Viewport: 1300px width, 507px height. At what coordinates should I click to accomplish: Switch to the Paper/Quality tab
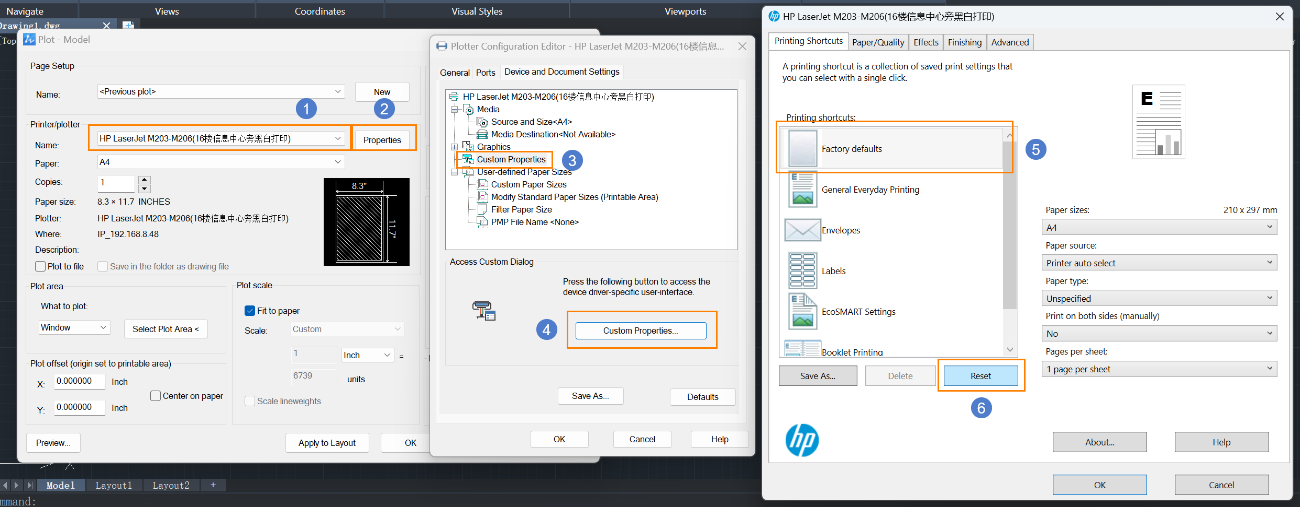878,42
